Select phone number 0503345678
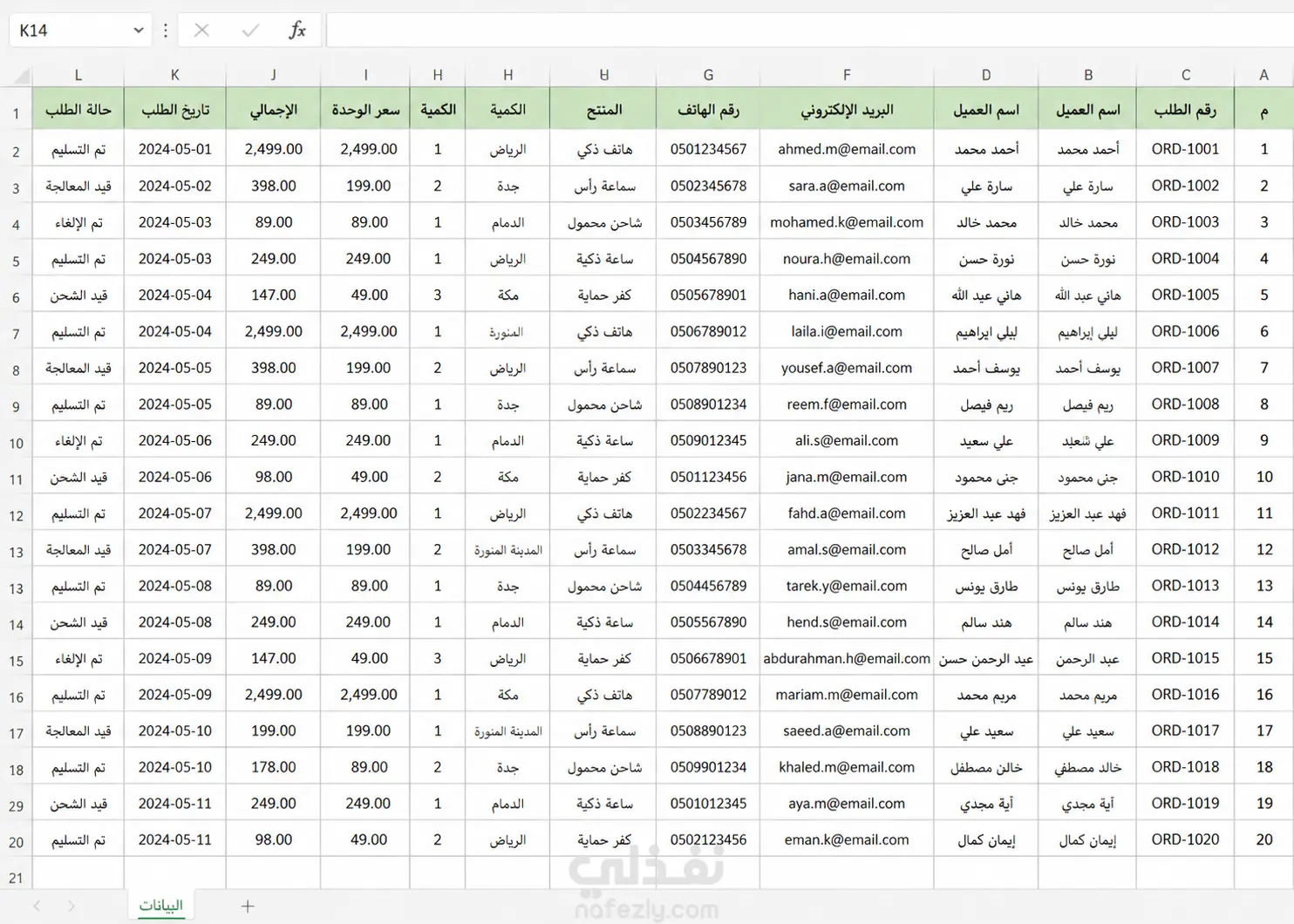The image size is (1294, 924). coord(708,549)
